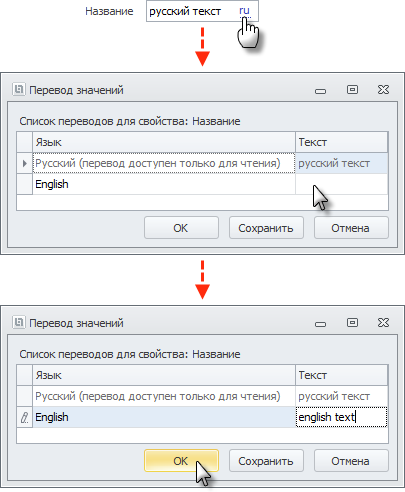
Task: Select English language cell in lower dialog
Action: click(x=164, y=417)
